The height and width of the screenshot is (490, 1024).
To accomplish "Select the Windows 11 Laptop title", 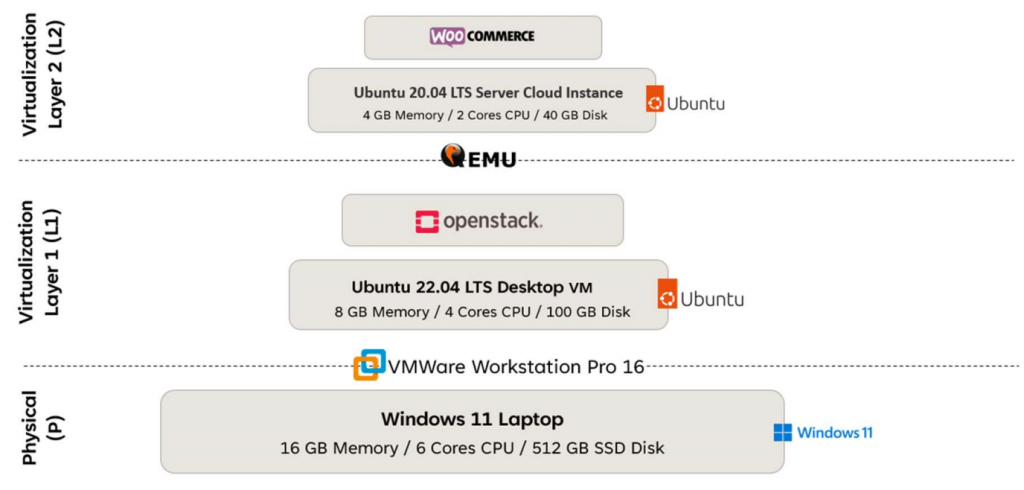I will click(x=472, y=419).
